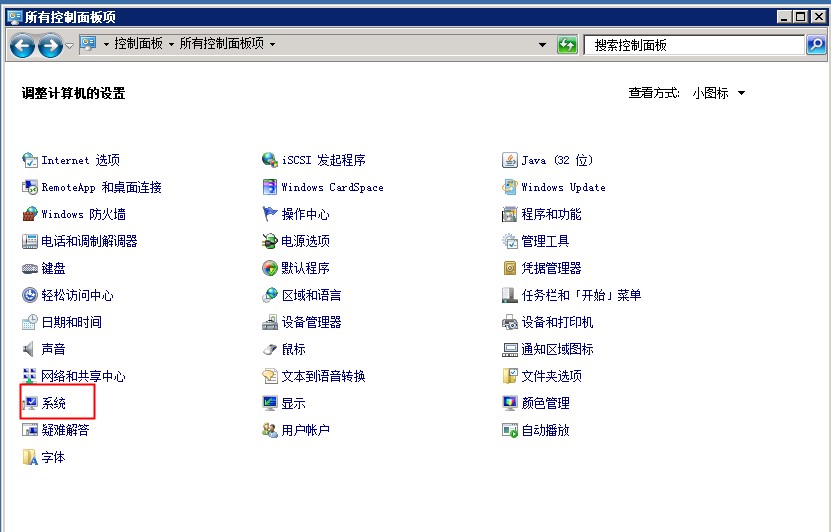Open 设备管理器 device manager icon
Screen dimensions: 831x532
(311, 322)
